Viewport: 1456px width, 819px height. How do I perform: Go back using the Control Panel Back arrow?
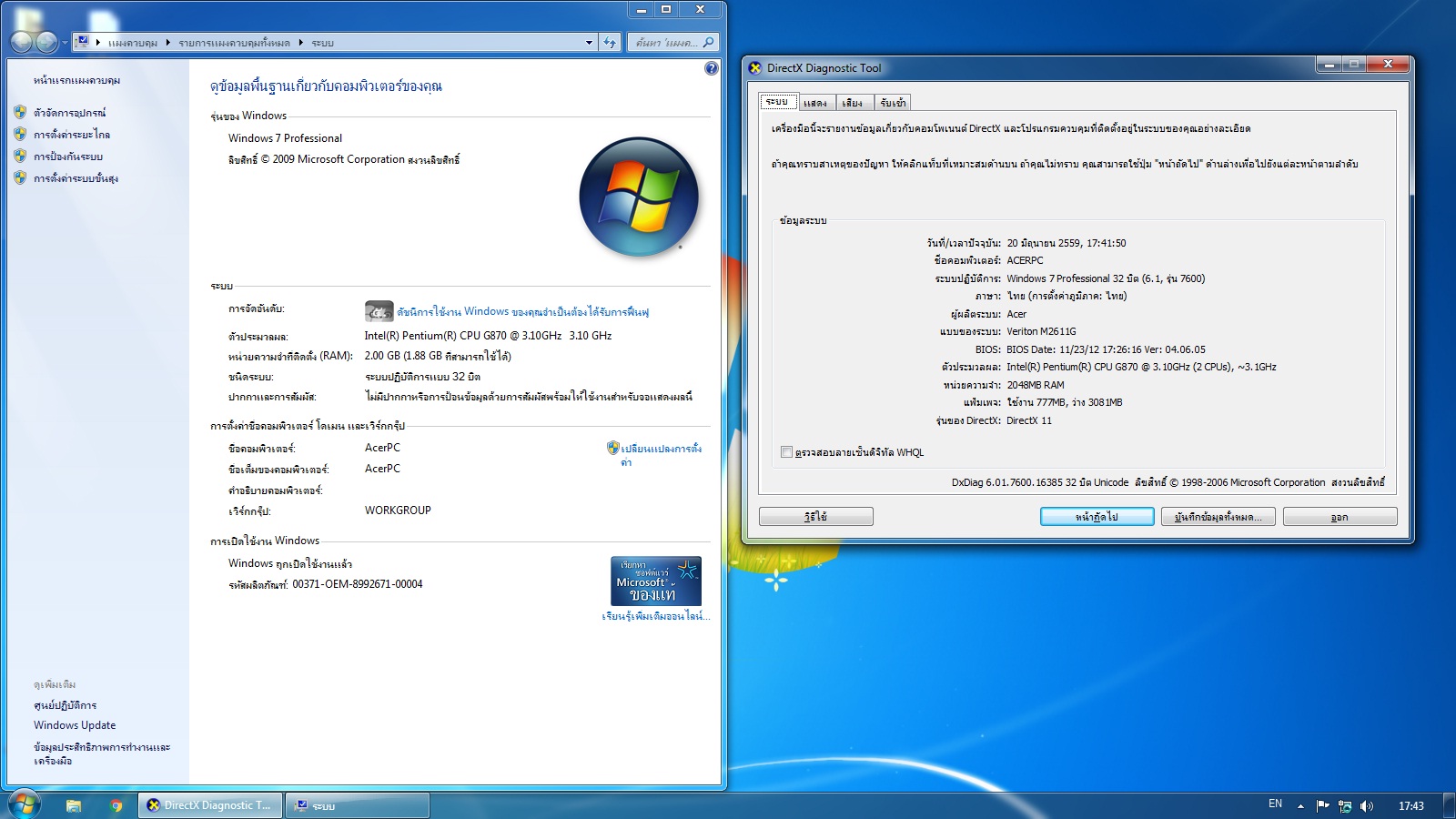click(21, 42)
